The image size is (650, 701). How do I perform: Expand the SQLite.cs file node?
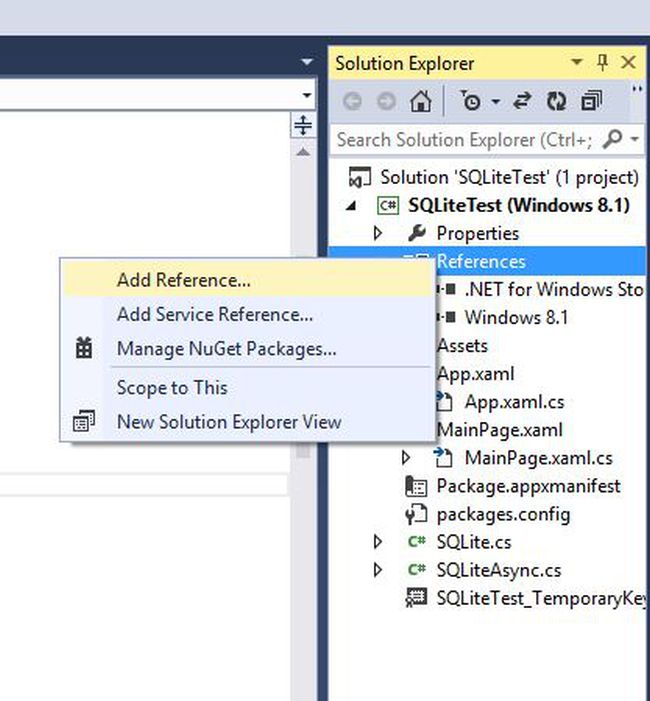point(378,542)
